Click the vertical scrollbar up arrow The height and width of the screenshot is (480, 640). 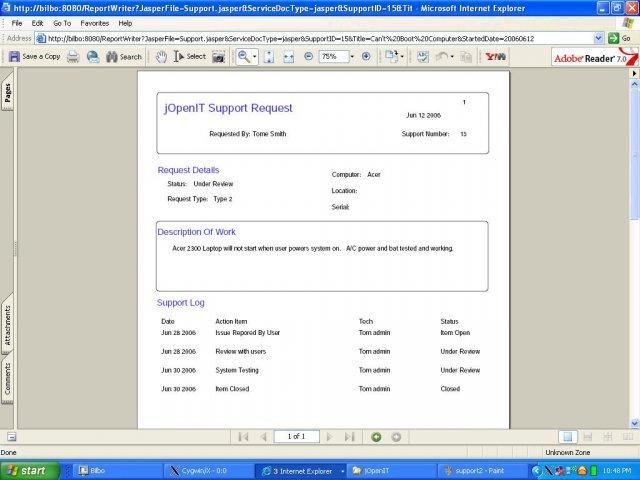click(634, 84)
